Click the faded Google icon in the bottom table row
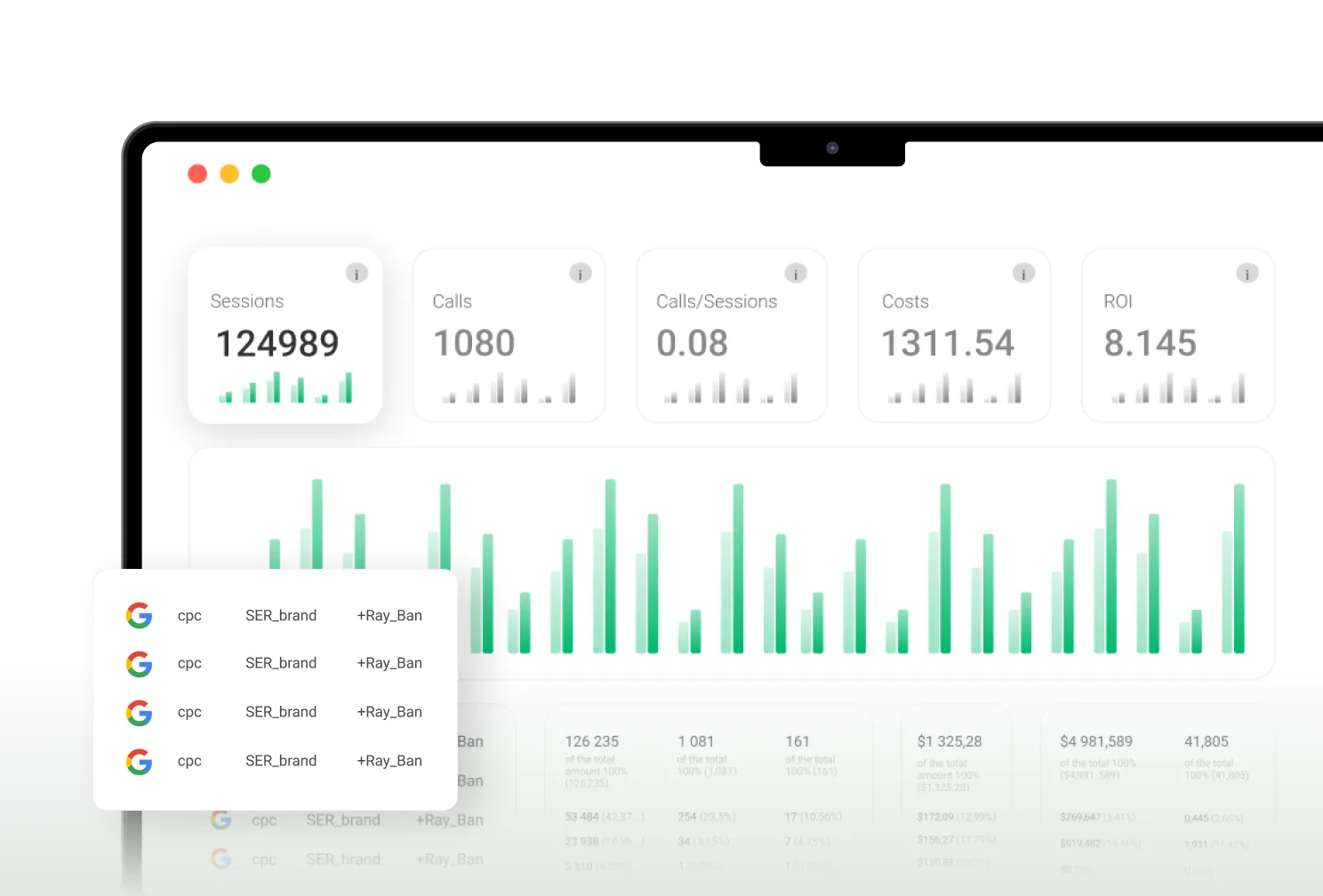Image resolution: width=1323 pixels, height=896 pixels. (220, 859)
